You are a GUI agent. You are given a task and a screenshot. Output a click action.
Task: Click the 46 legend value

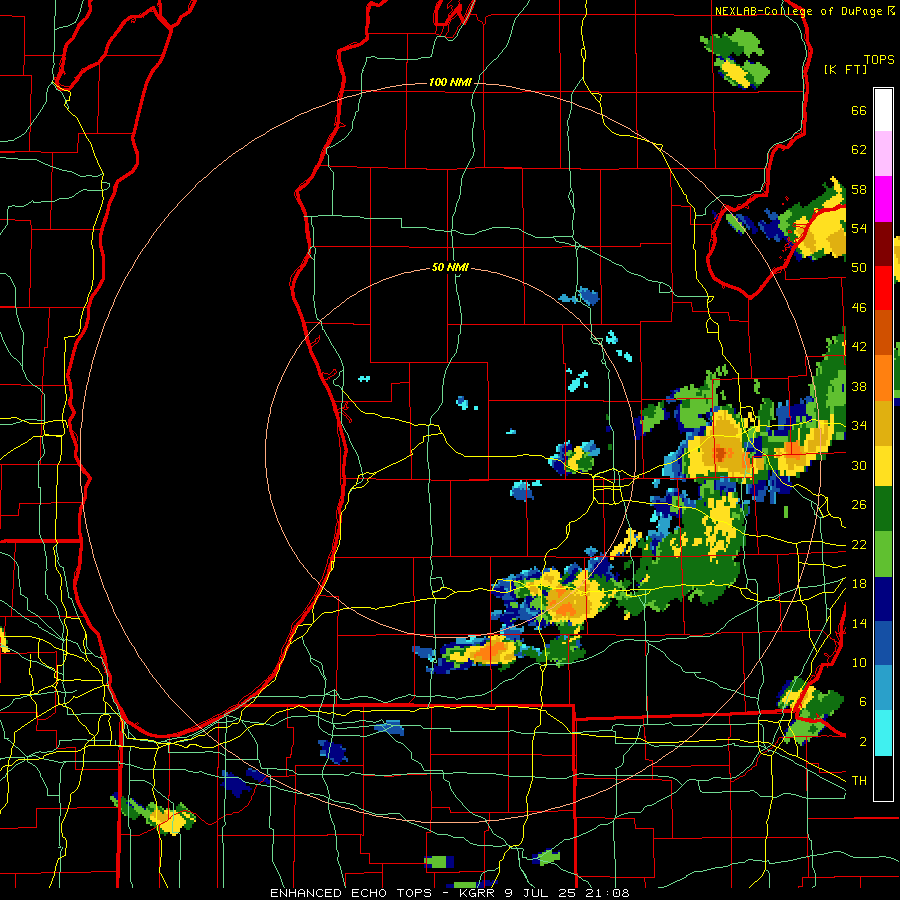859,308
